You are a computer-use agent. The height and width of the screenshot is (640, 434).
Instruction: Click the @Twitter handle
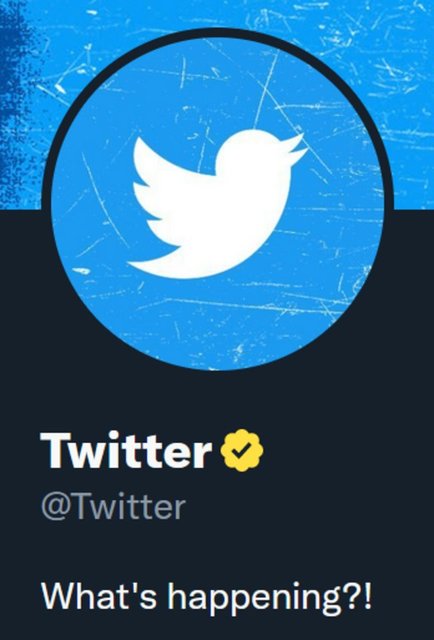[113, 507]
